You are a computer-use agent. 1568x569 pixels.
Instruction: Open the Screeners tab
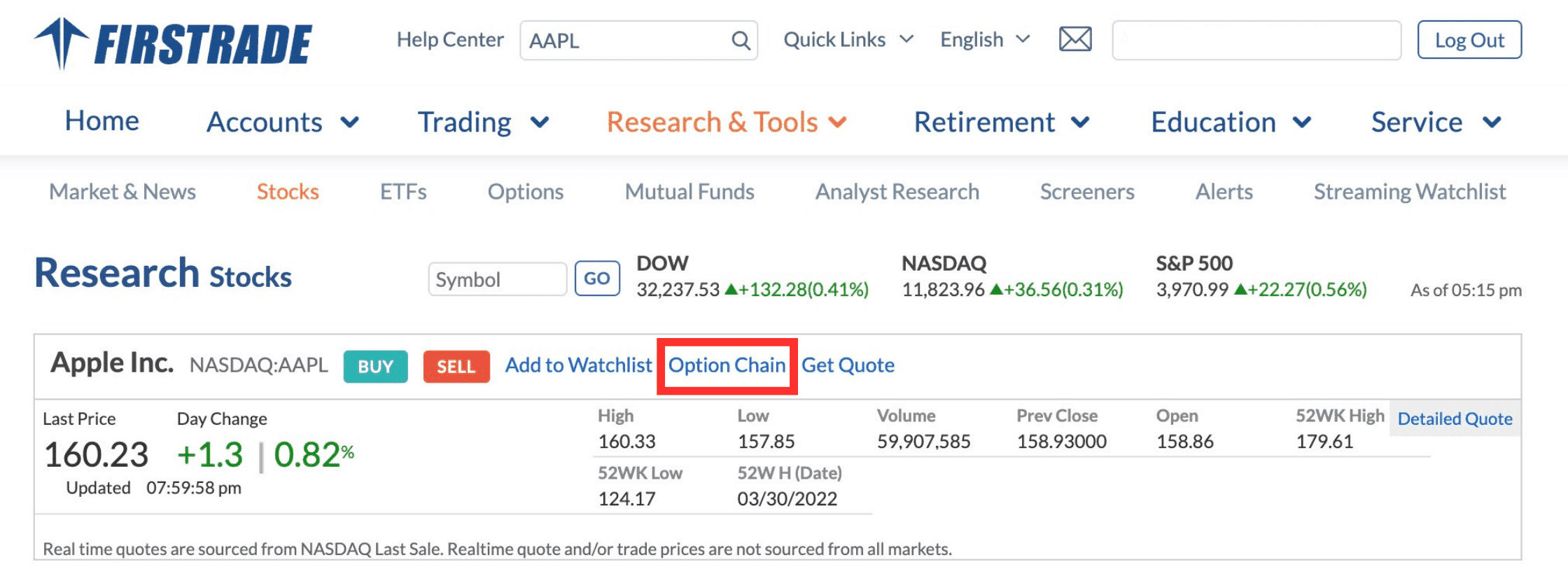click(x=1087, y=192)
